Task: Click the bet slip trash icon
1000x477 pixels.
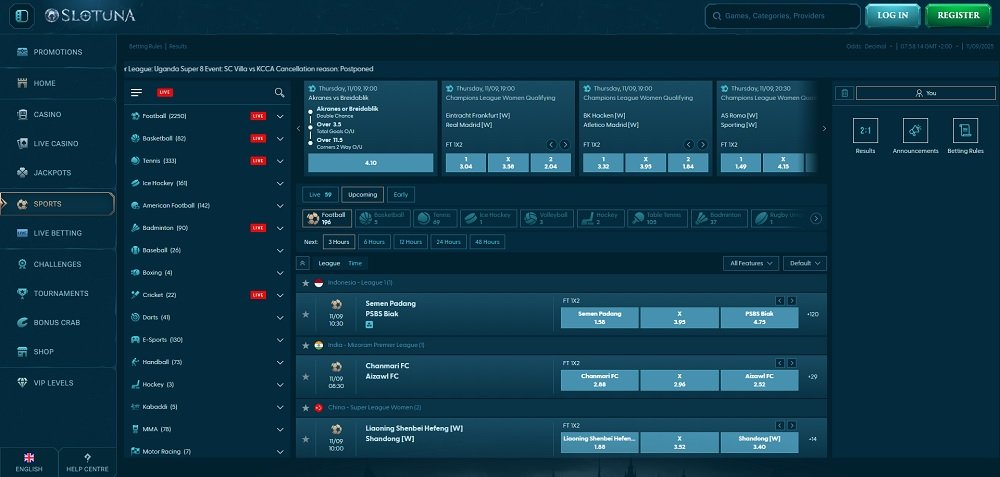Action: 844,93
